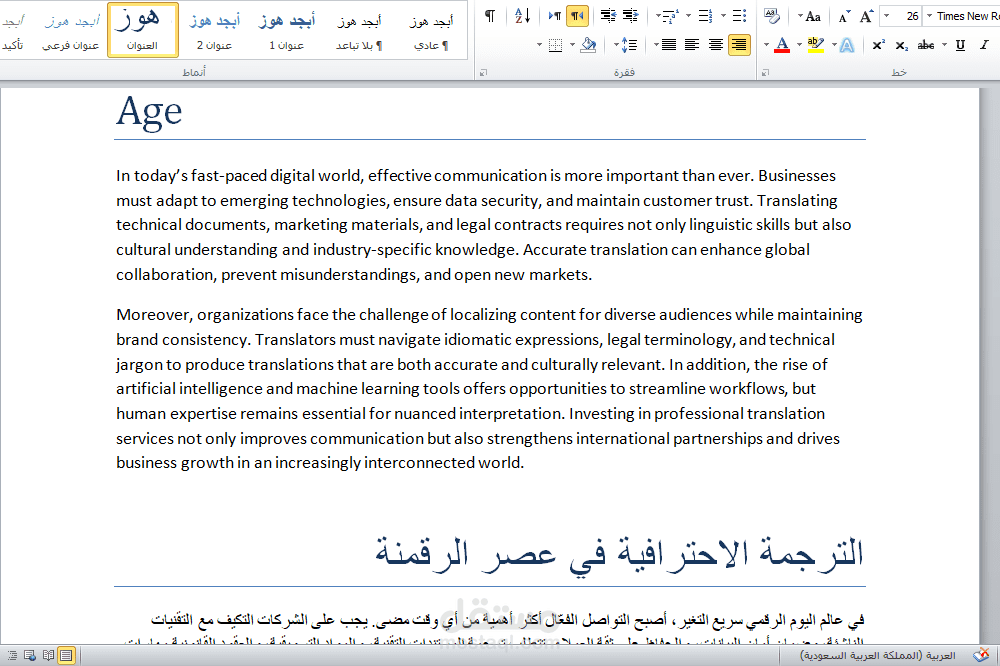Toggle strikethrough formatting
The height and width of the screenshot is (666, 1000).
pyautogui.click(x=926, y=45)
